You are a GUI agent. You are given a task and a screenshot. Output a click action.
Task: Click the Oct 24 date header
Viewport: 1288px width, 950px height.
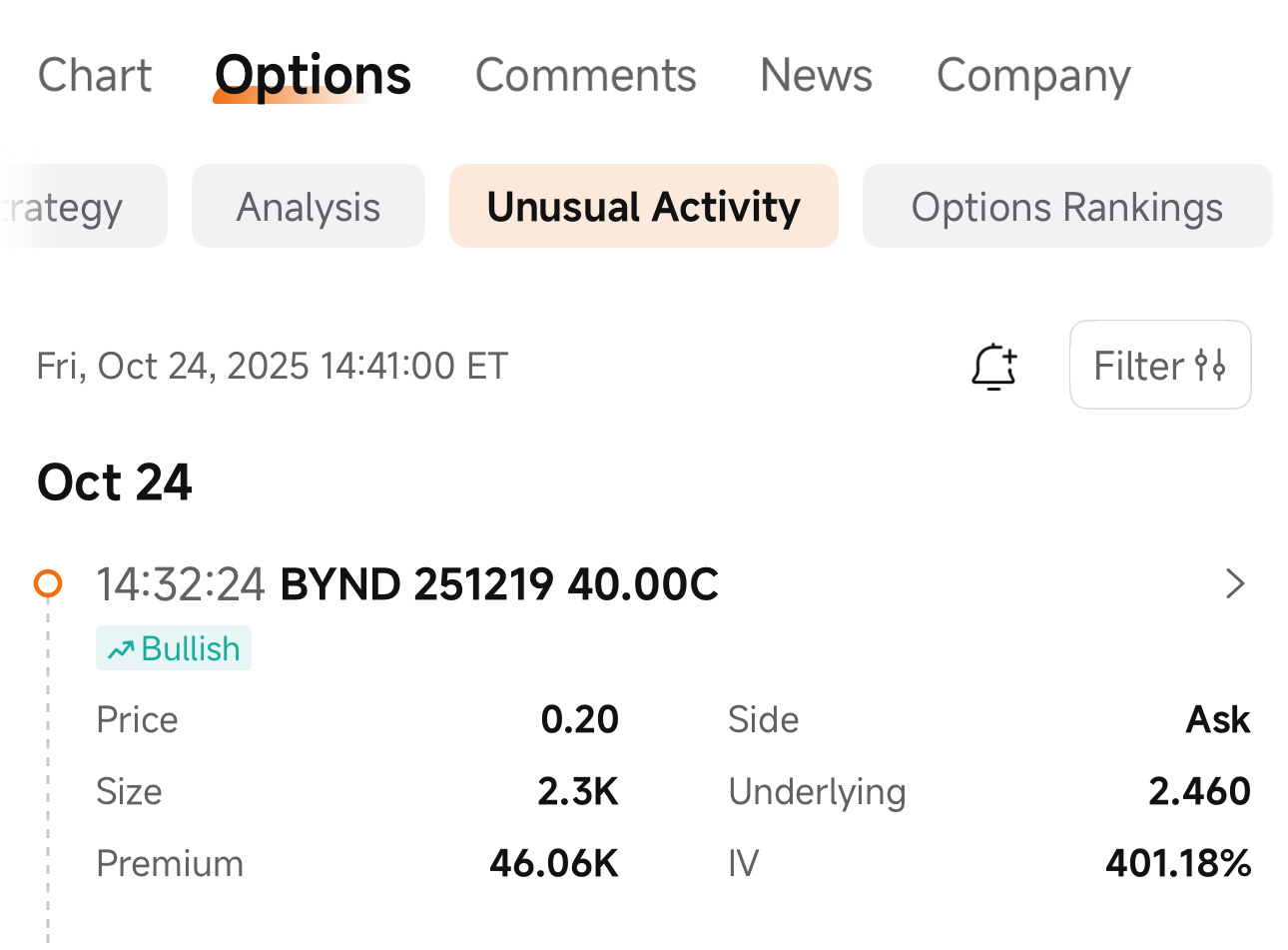point(115,482)
